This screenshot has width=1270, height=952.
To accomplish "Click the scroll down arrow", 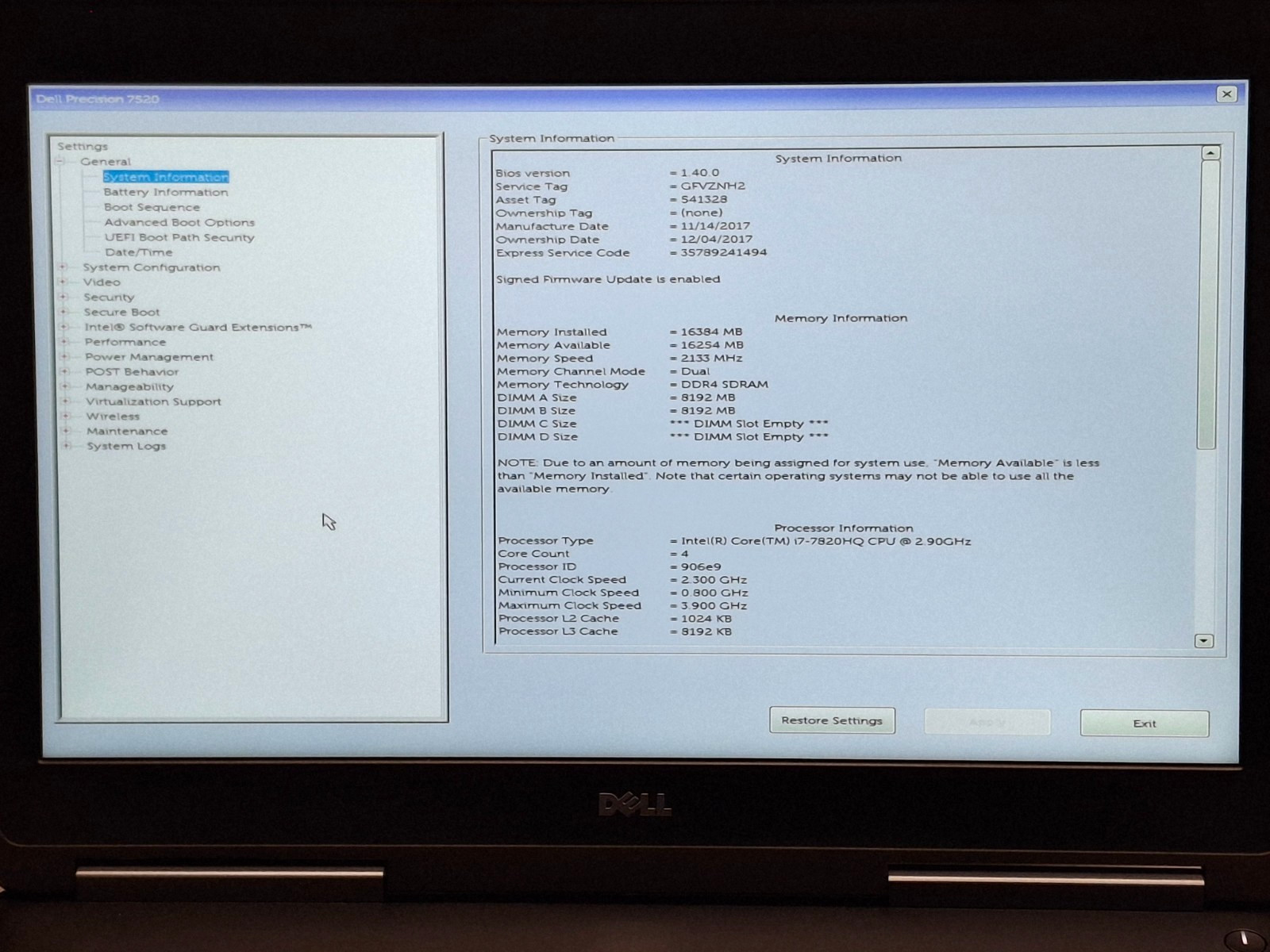I will 1204,640.
